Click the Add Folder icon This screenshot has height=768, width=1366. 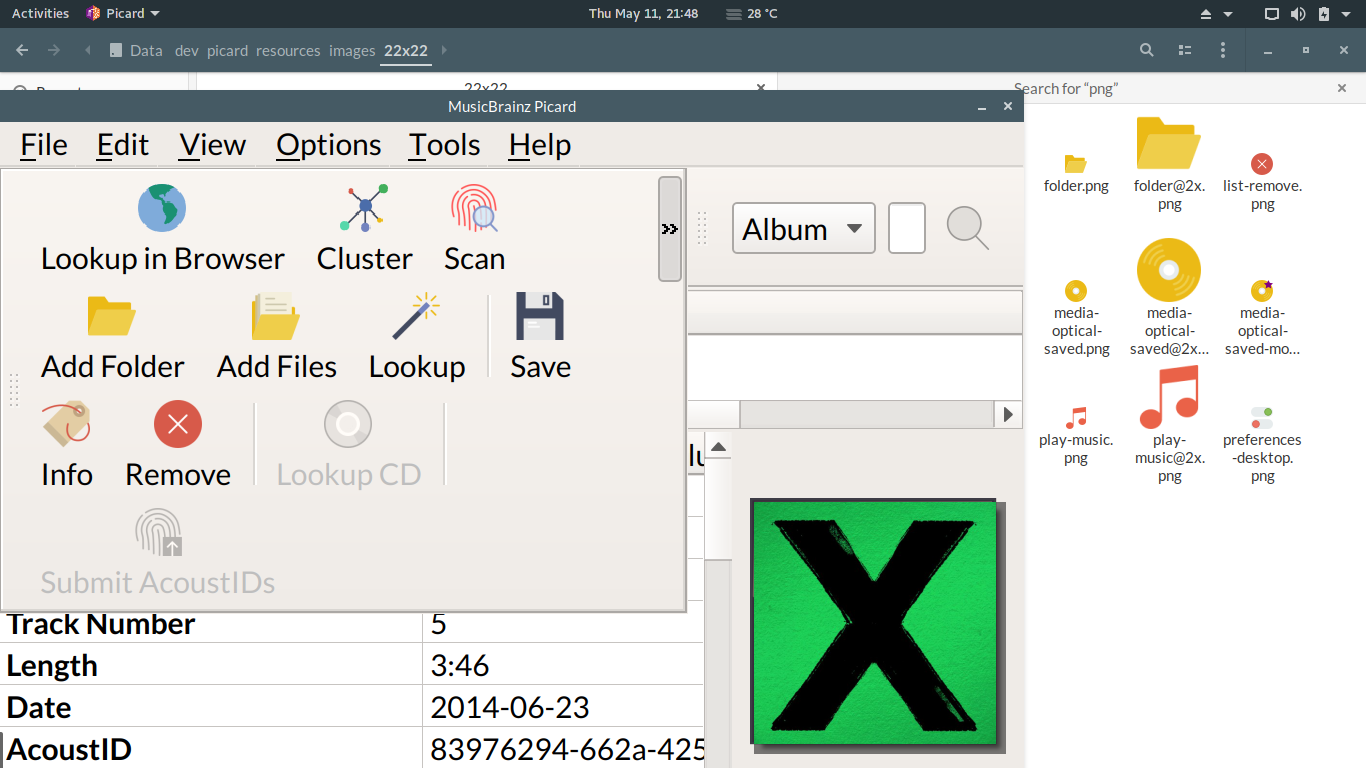[112, 316]
